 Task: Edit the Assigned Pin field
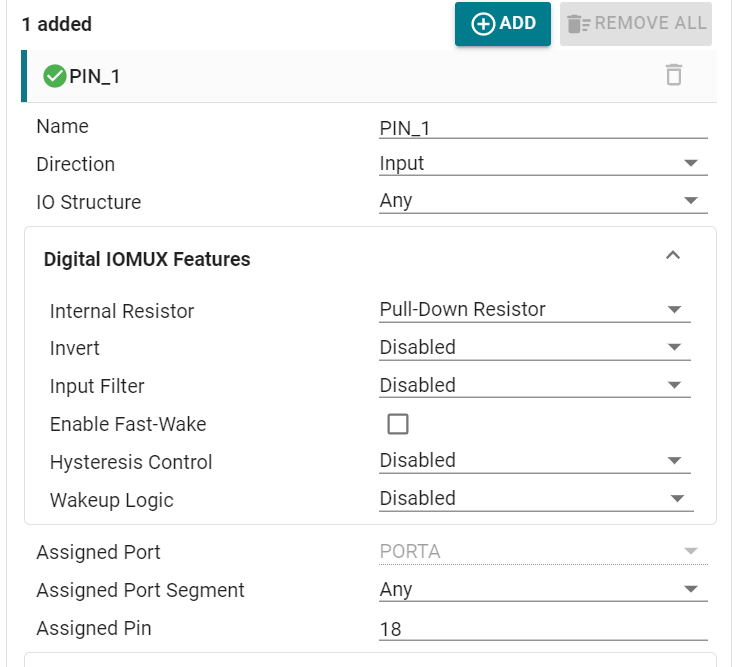click(543, 629)
